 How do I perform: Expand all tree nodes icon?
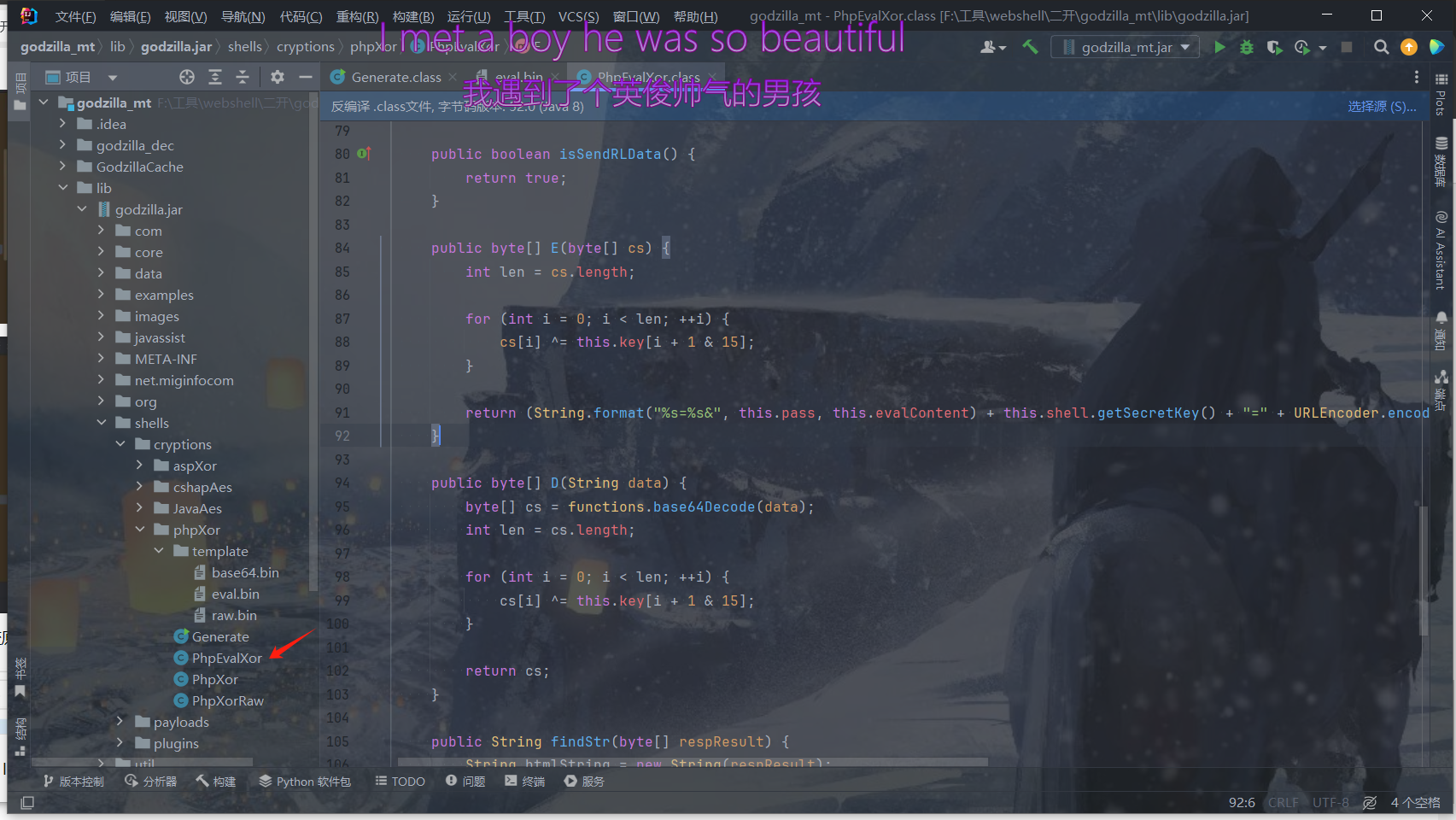point(215,77)
